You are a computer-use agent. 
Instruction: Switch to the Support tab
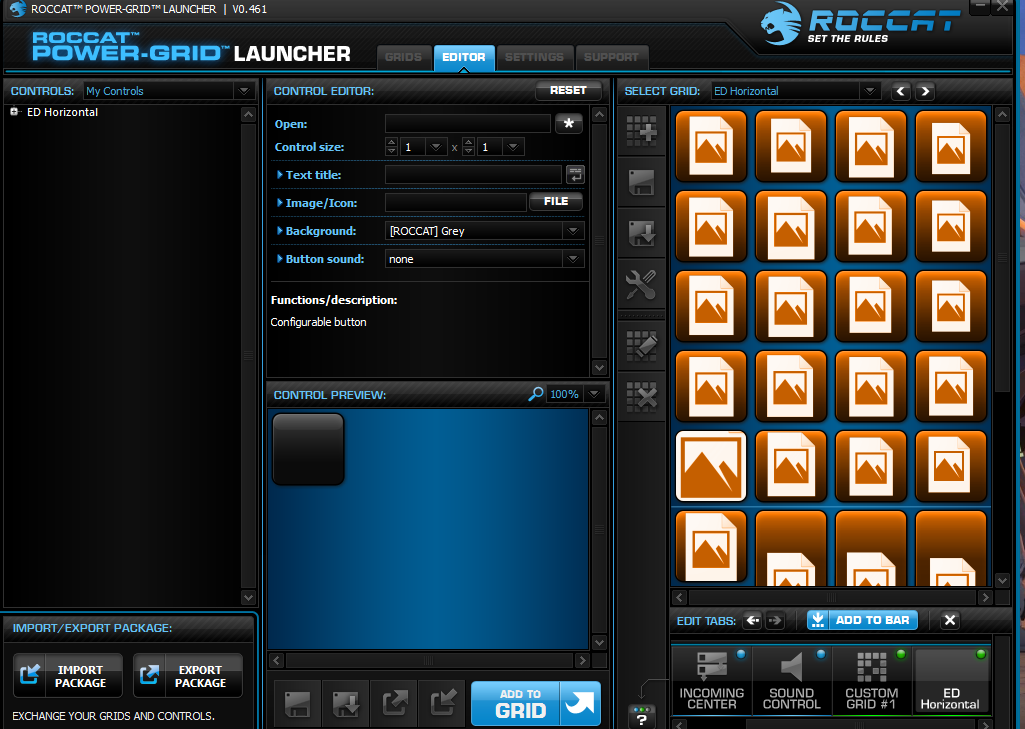[x=611, y=57]
